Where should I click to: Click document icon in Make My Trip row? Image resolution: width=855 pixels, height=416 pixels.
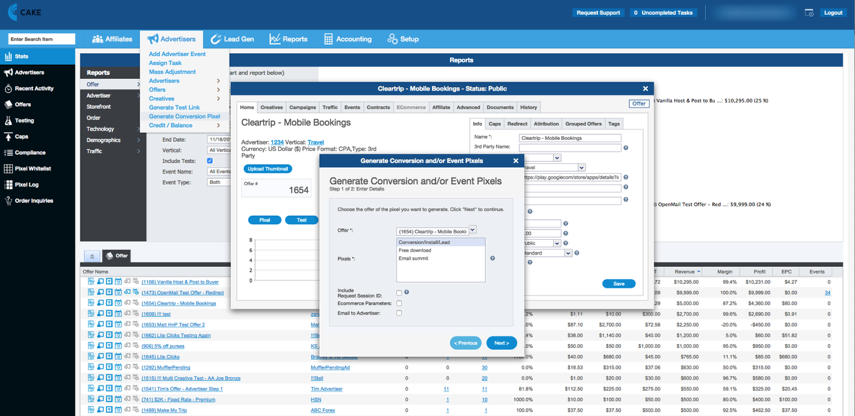pos(91,410)
